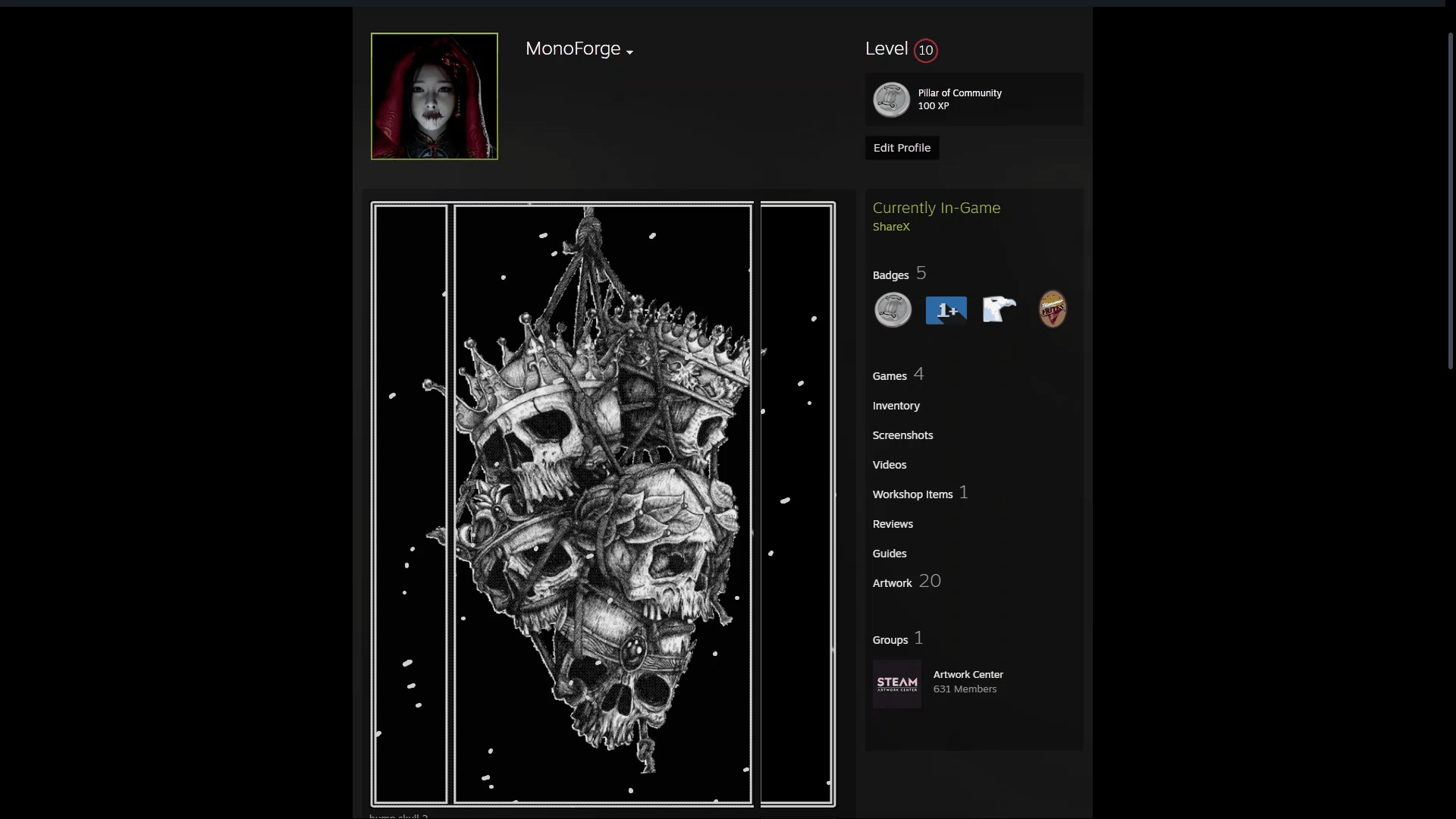Viewport: 1456px width, 819px height.
Task: Open the central crowned skulls artwork
Action: pyautogui.click(x=603, y=504)
